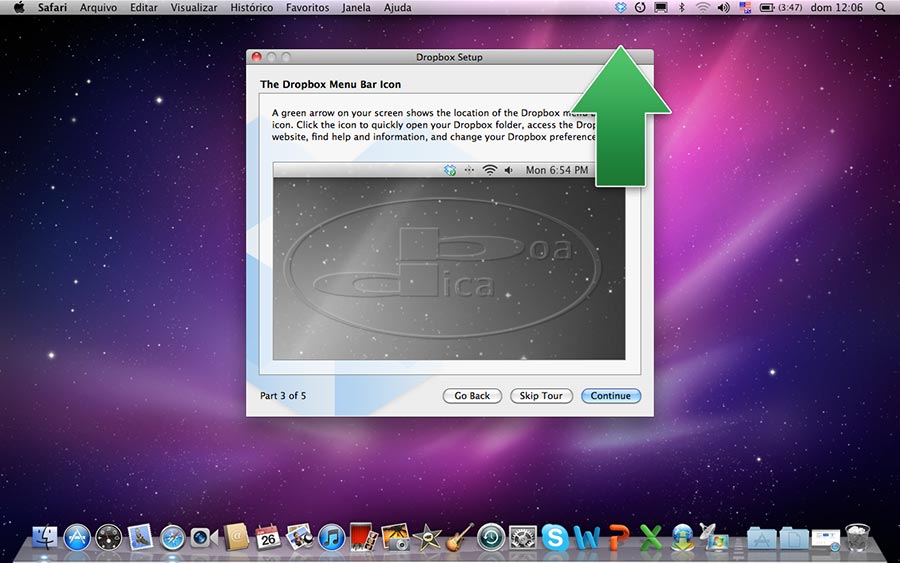Open the Visualizar menu
Viewport: 900px width, 563px height.
pos(194,7)
